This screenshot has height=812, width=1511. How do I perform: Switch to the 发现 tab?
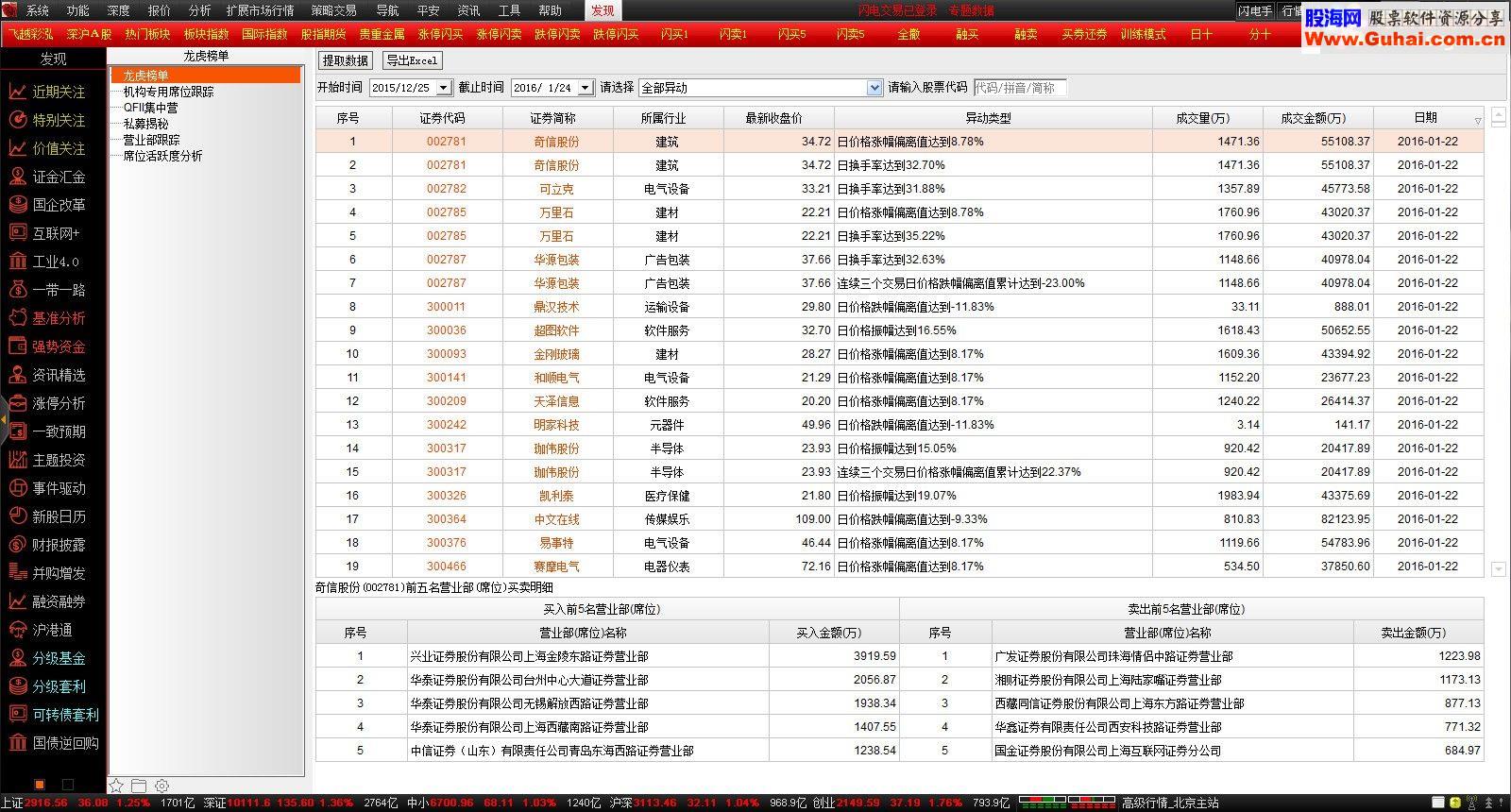point(603,10)
